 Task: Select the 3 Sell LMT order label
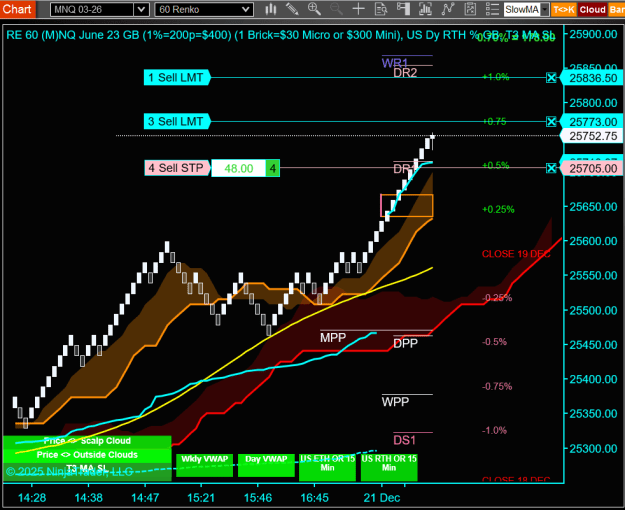tap(176, 121)
